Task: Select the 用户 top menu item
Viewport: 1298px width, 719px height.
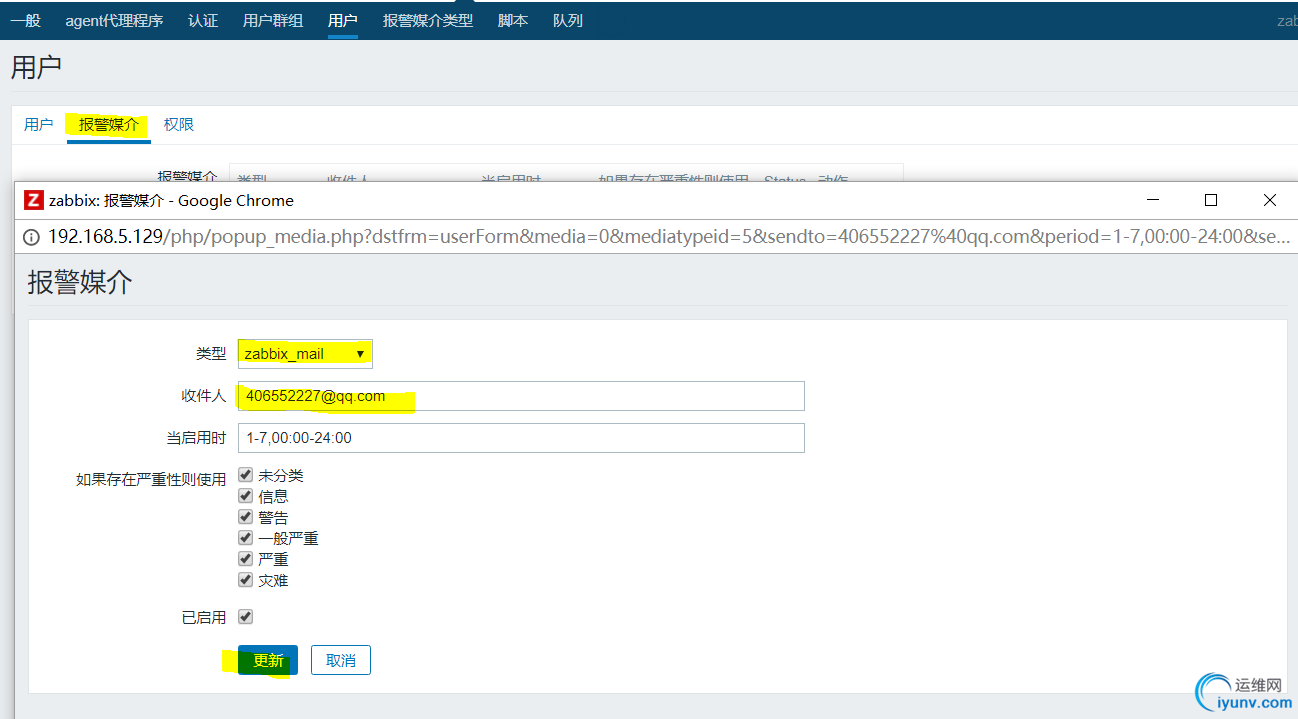Action: [x=342, y=20]
